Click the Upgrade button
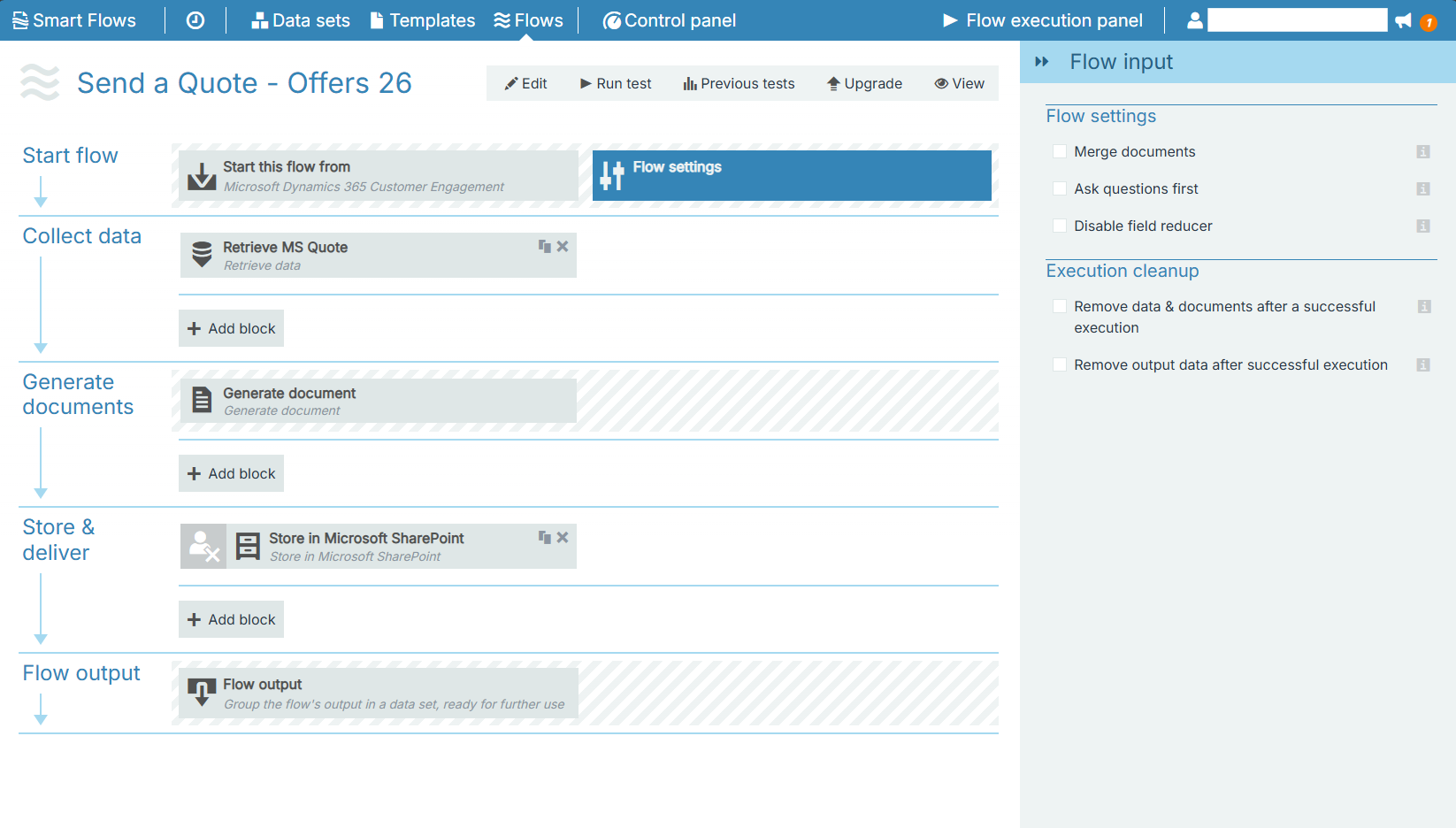The height and width of the screenshot is (828, 1456). [865, 83]
